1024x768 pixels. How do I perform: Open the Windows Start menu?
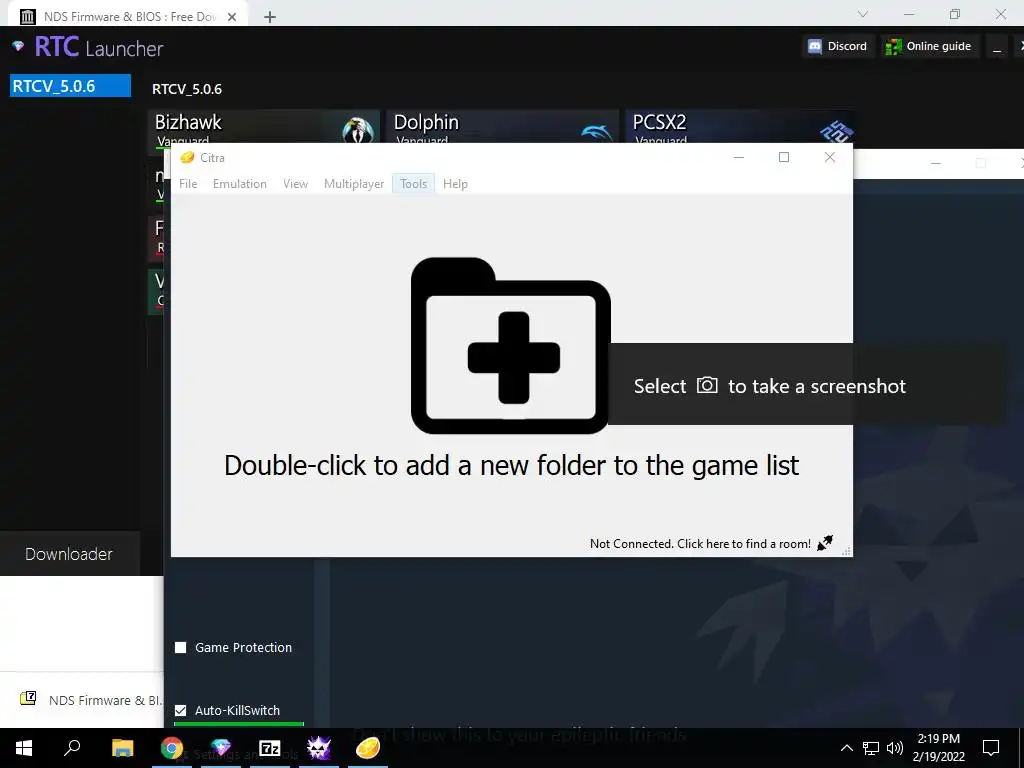[x=24, y=748]
